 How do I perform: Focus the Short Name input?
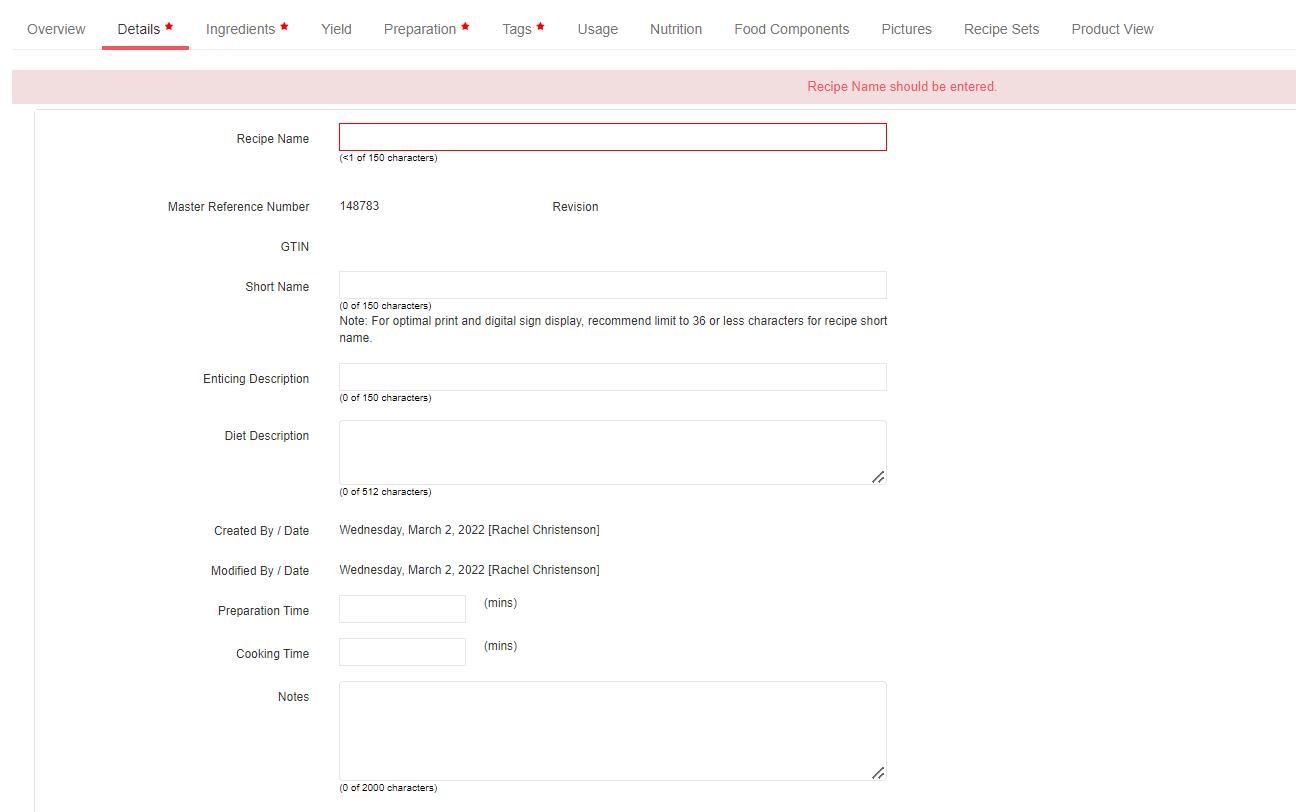tap(612, 285)
